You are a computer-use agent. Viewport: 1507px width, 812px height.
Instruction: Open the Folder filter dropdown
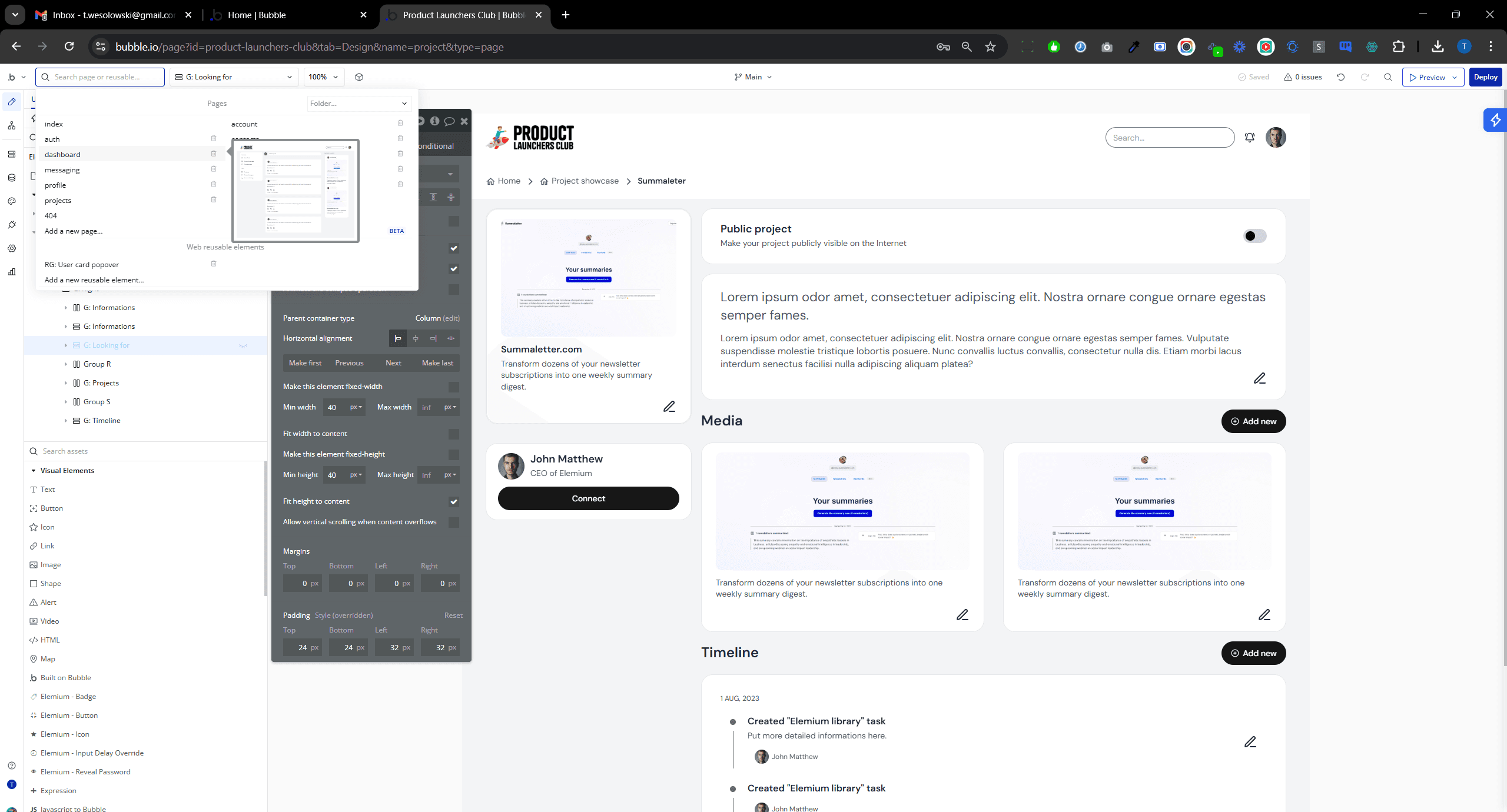coord(359,104)
